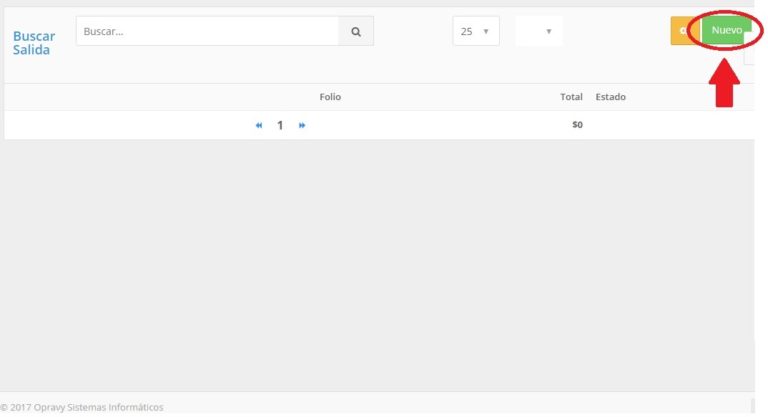This screenshot has height=417, width=768.
Task: Open the blank filter dropdown
Action: [x=539, y=31]
